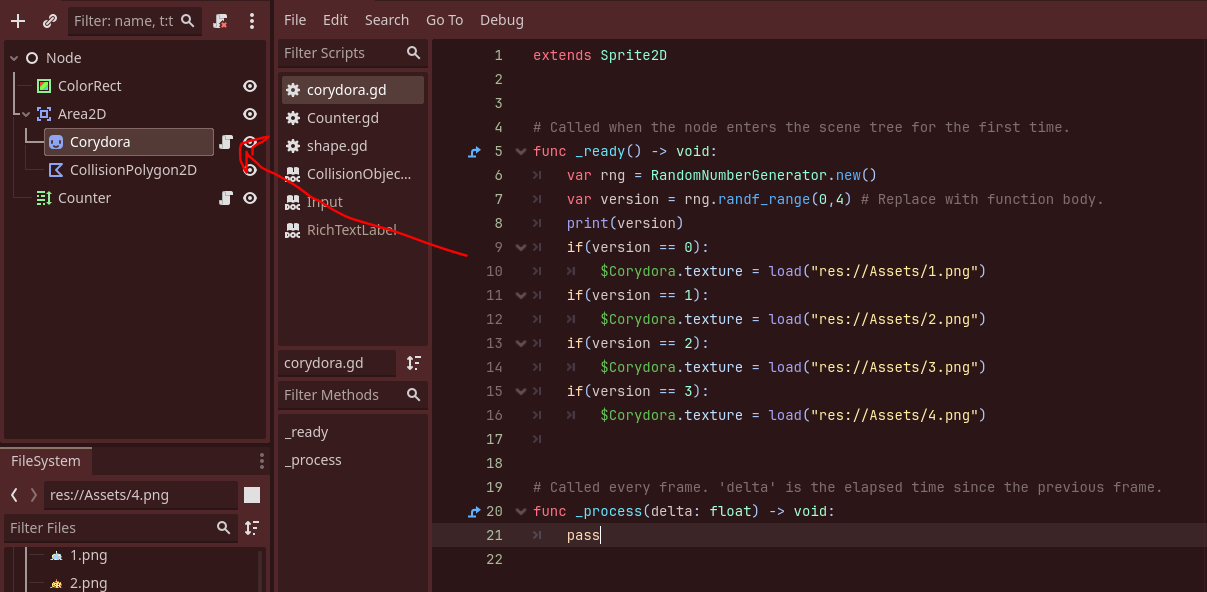Click the sort icon beside the corydora.gd box
1207x592 pixels.
[413, 363]
